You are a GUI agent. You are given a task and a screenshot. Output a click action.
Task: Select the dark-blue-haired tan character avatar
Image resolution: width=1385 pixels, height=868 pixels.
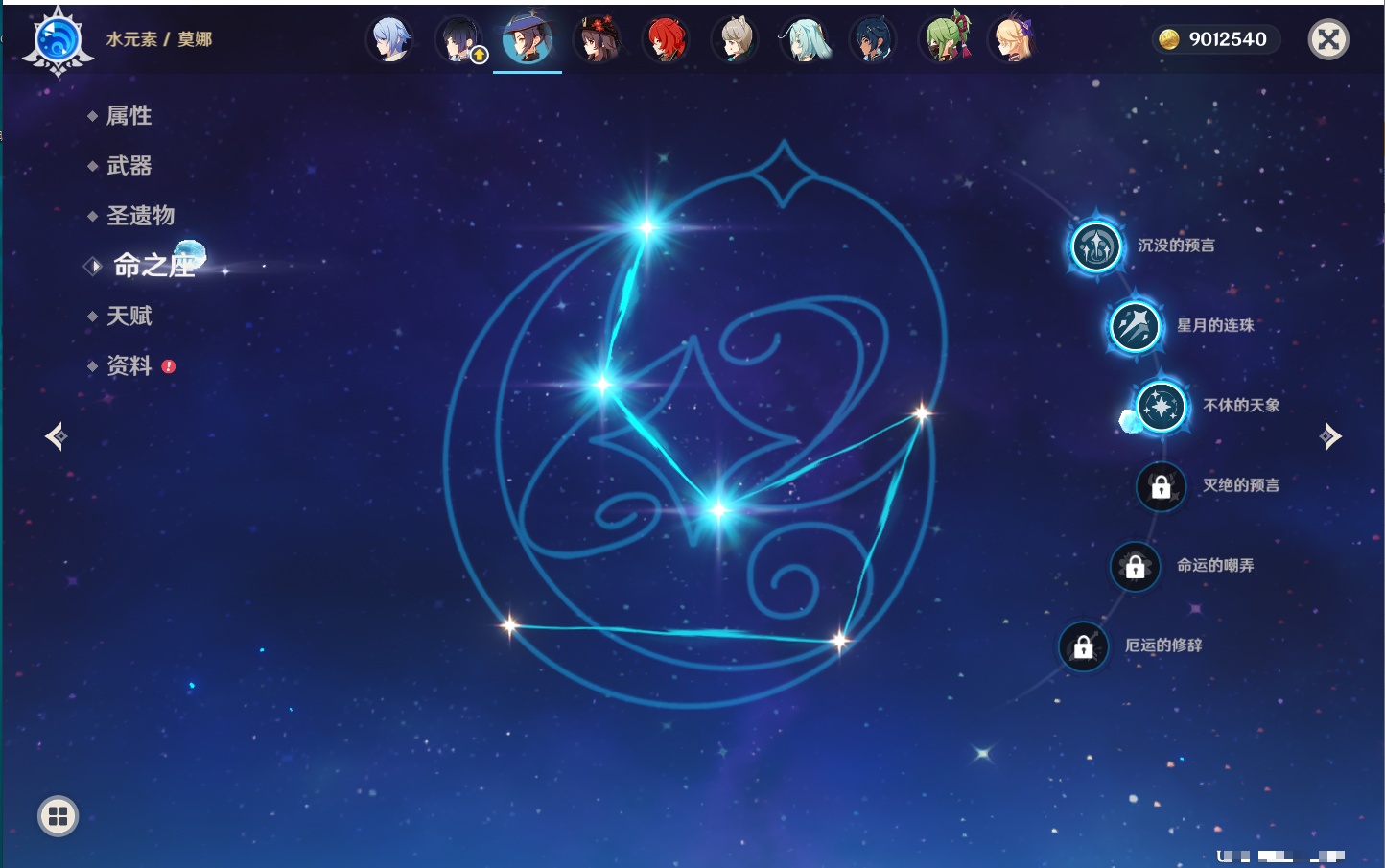pos(873,40)
